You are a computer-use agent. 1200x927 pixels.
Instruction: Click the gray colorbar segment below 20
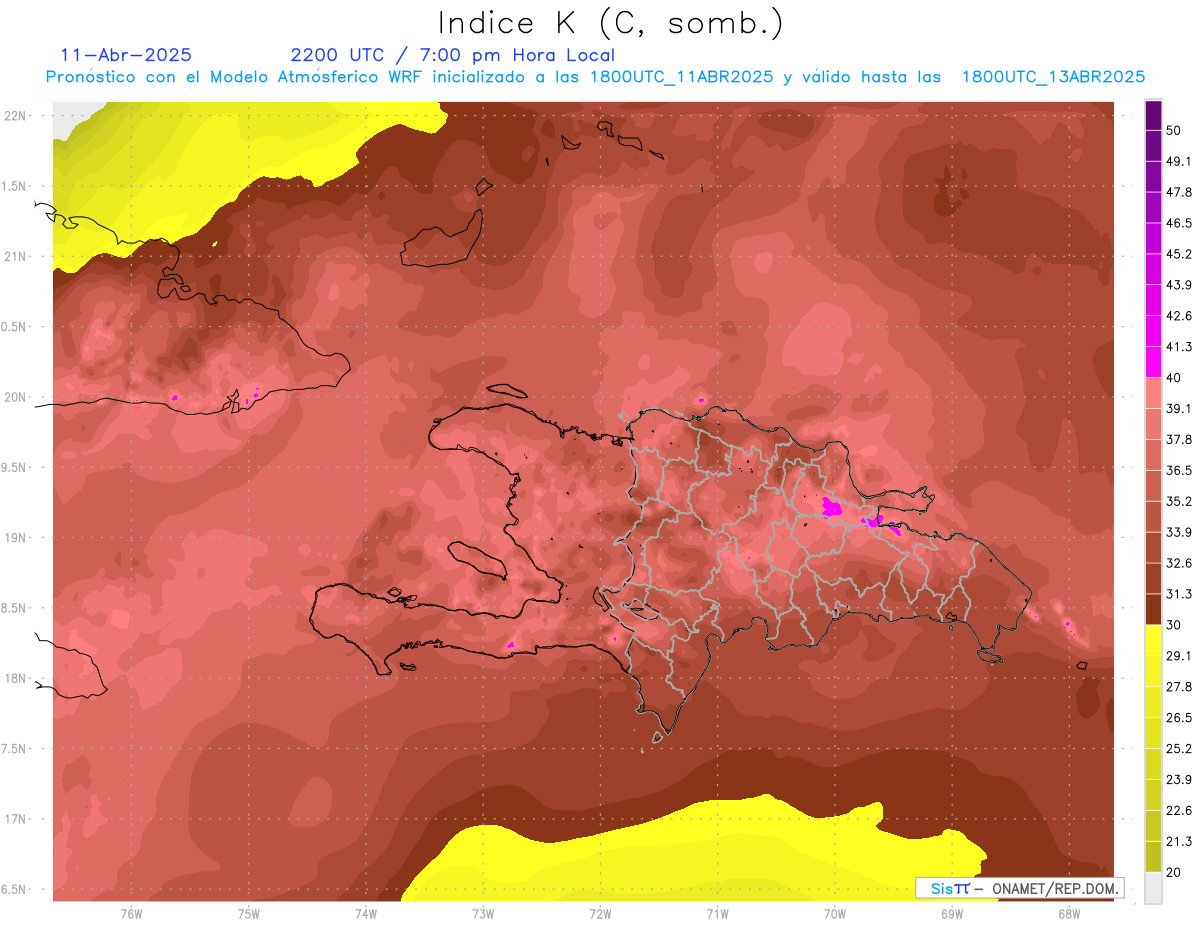click(x=1153, y=887)
